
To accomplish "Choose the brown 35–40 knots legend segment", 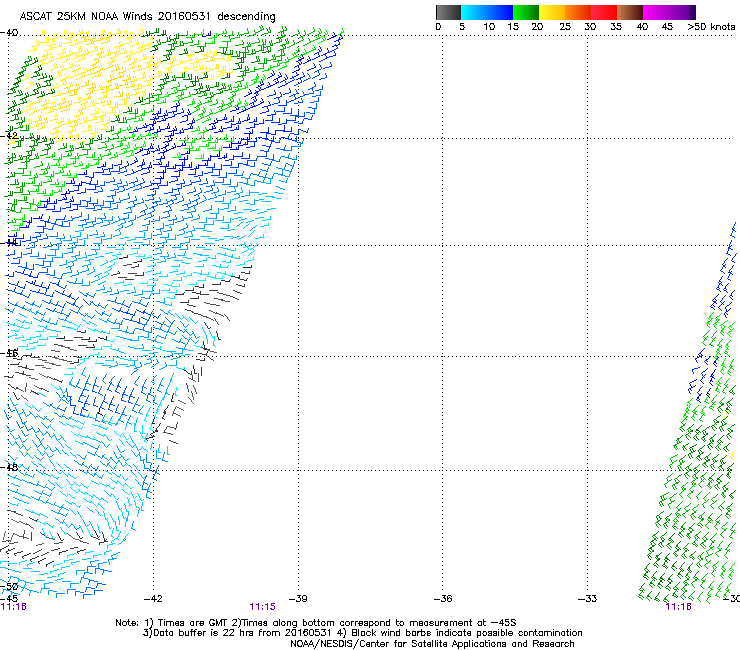I will coord(630,12).
